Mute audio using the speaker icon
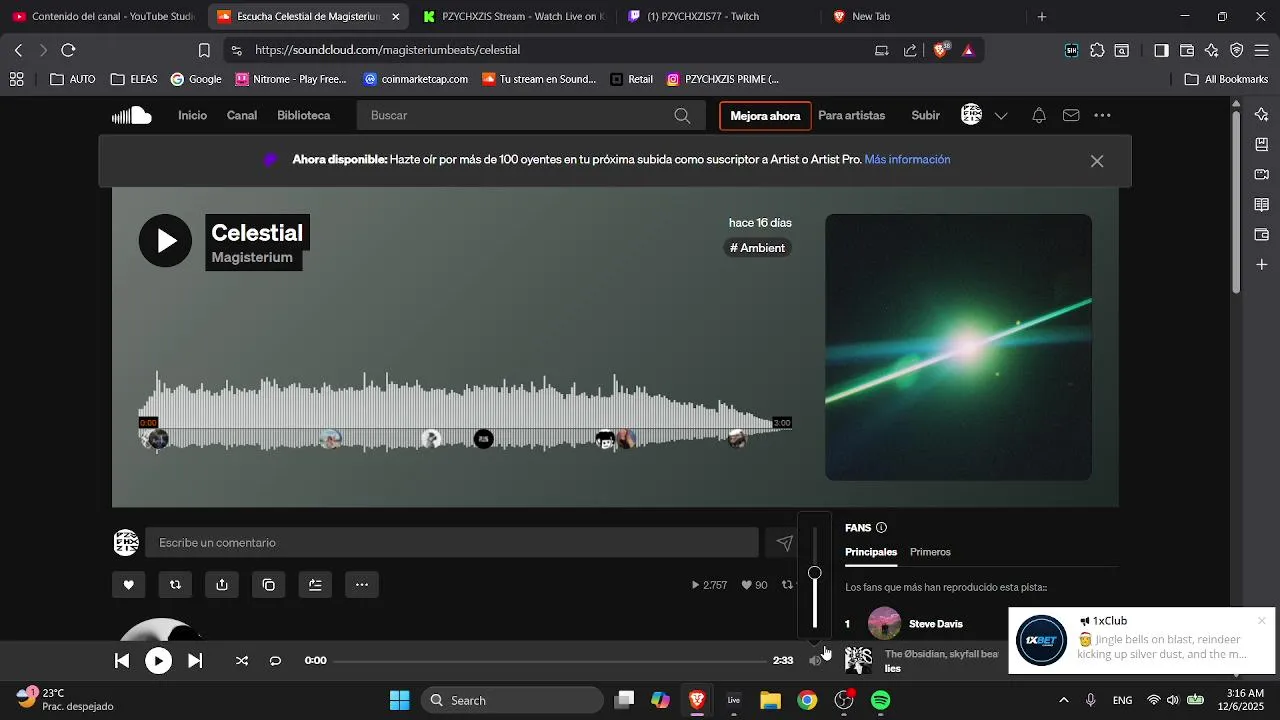1280x720 pixels. pos(815,660)
